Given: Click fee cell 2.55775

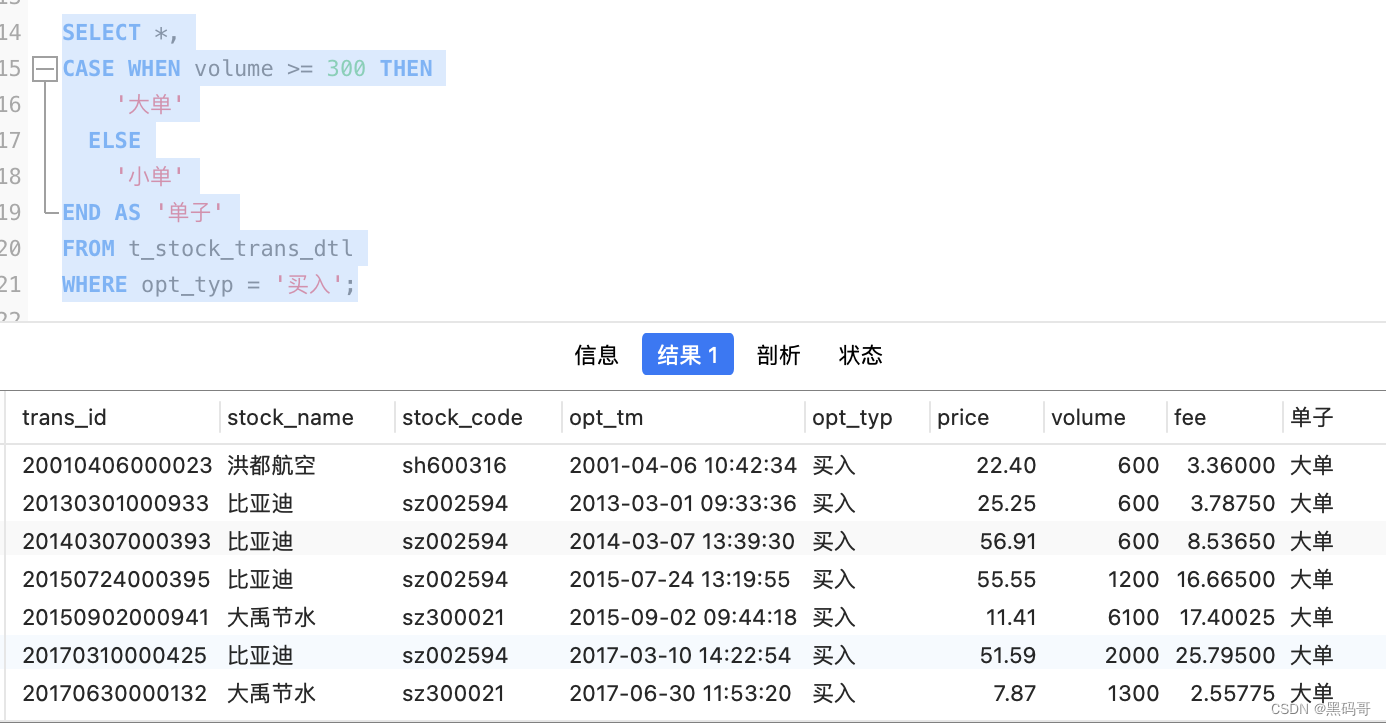Looking at the screenshot, I should 1231,693.
